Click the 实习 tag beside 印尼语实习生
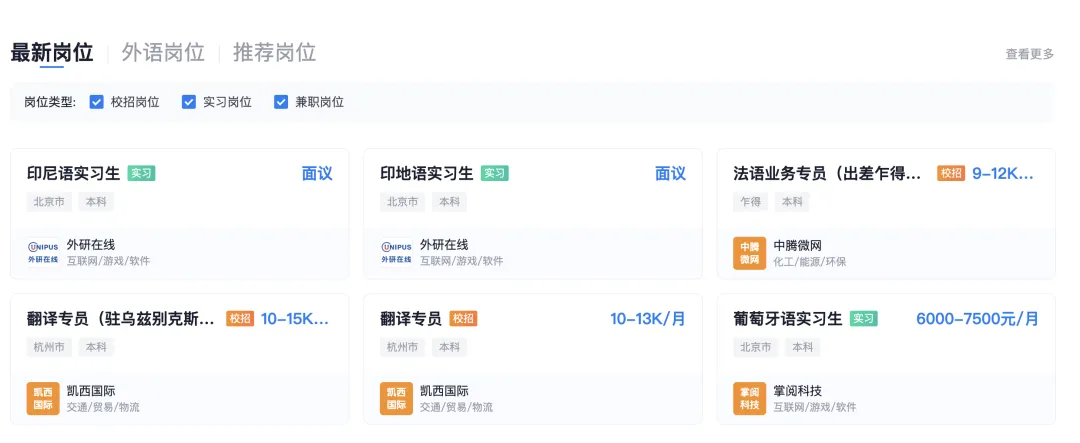 coord(141,174)
